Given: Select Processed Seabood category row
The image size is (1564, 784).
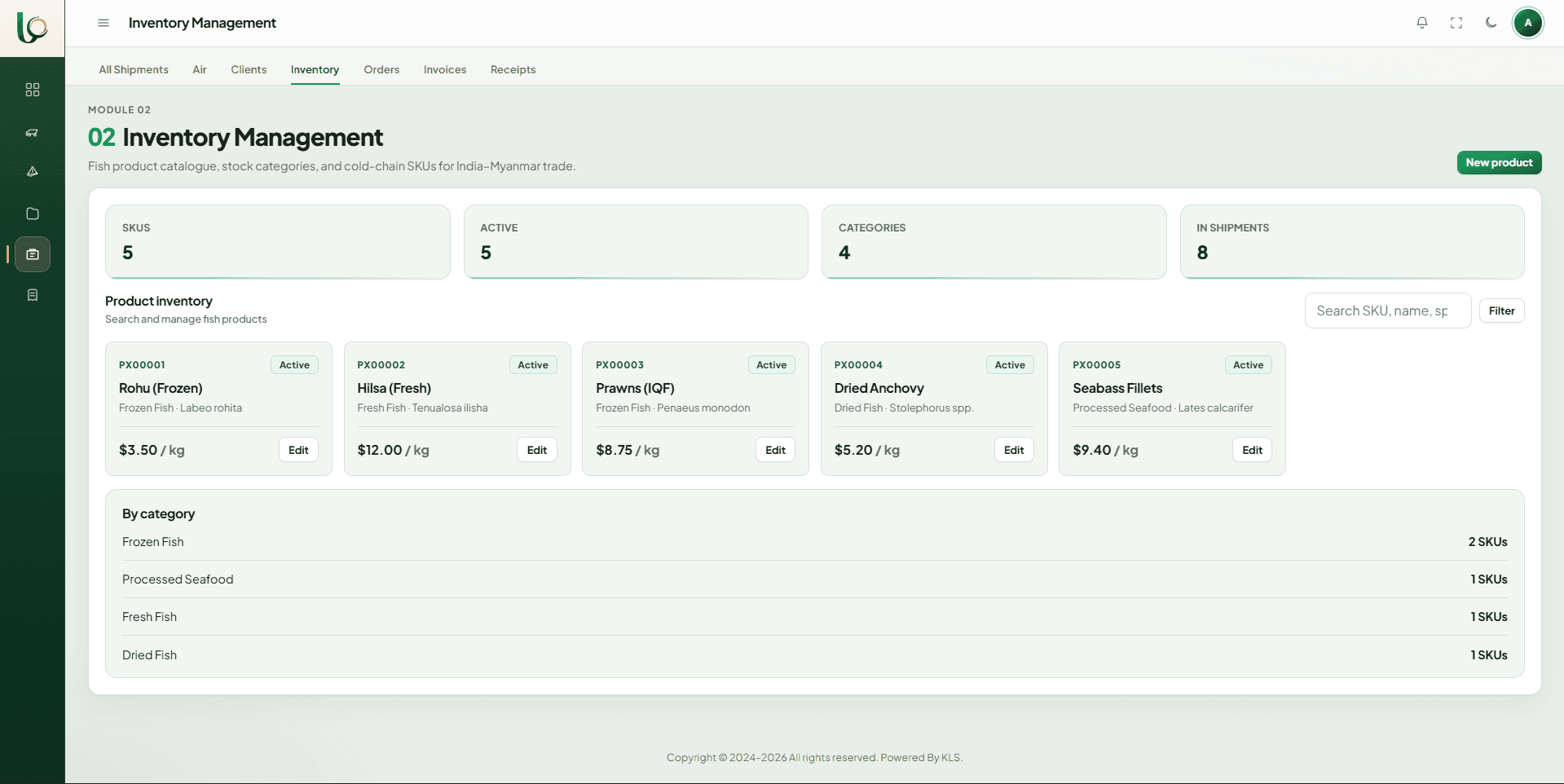Looking at the screenshot, I should [814, 579].
